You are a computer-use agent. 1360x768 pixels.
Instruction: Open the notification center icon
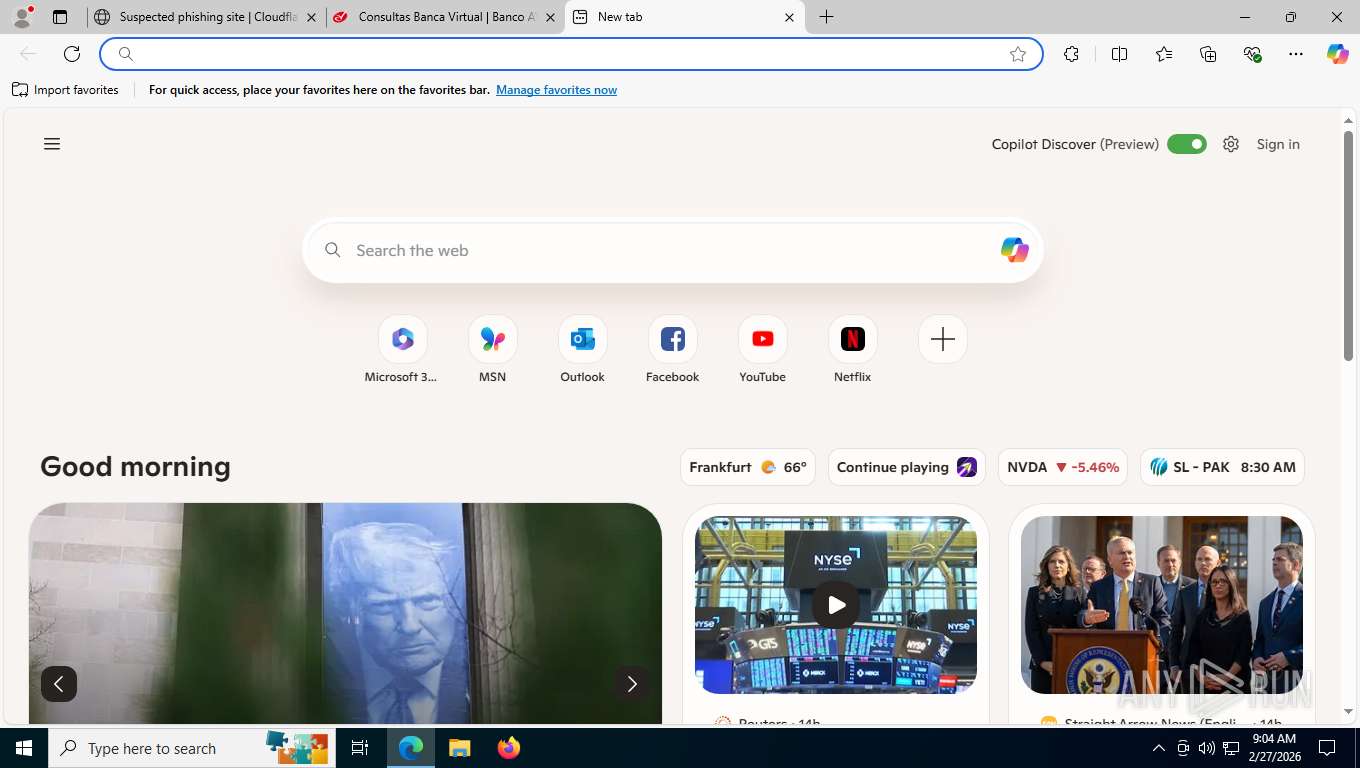pyautogui.click(x=1327, y=748)
